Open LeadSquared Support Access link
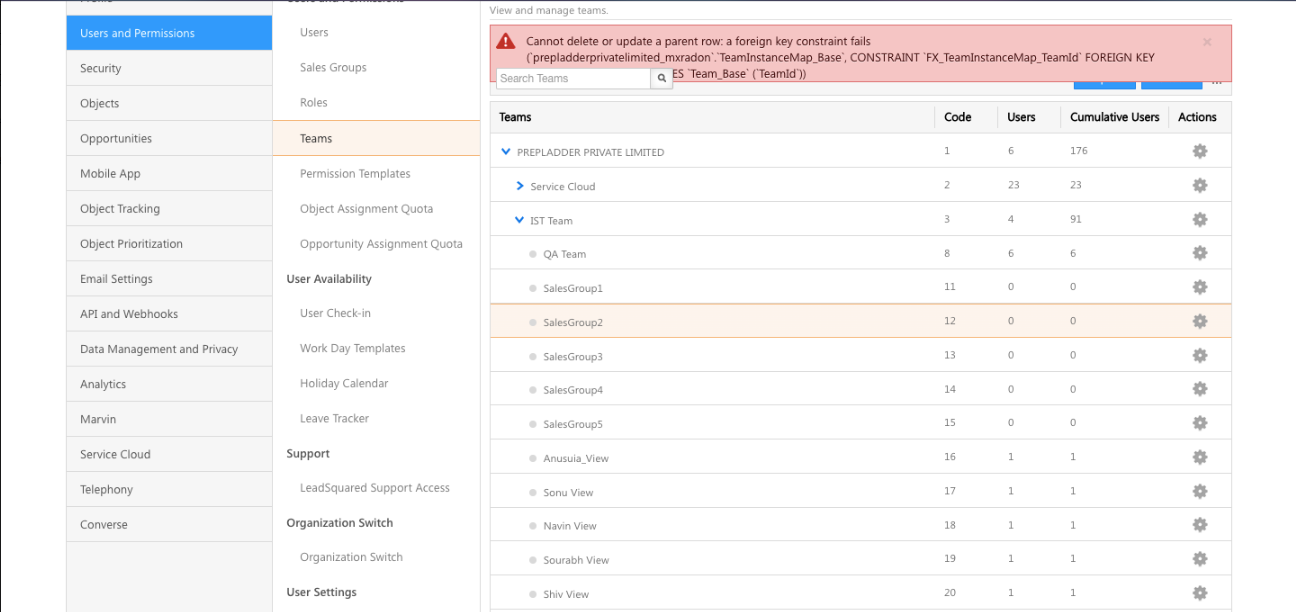The width and height of the screenshot is (1296, 612). (375, 488)
